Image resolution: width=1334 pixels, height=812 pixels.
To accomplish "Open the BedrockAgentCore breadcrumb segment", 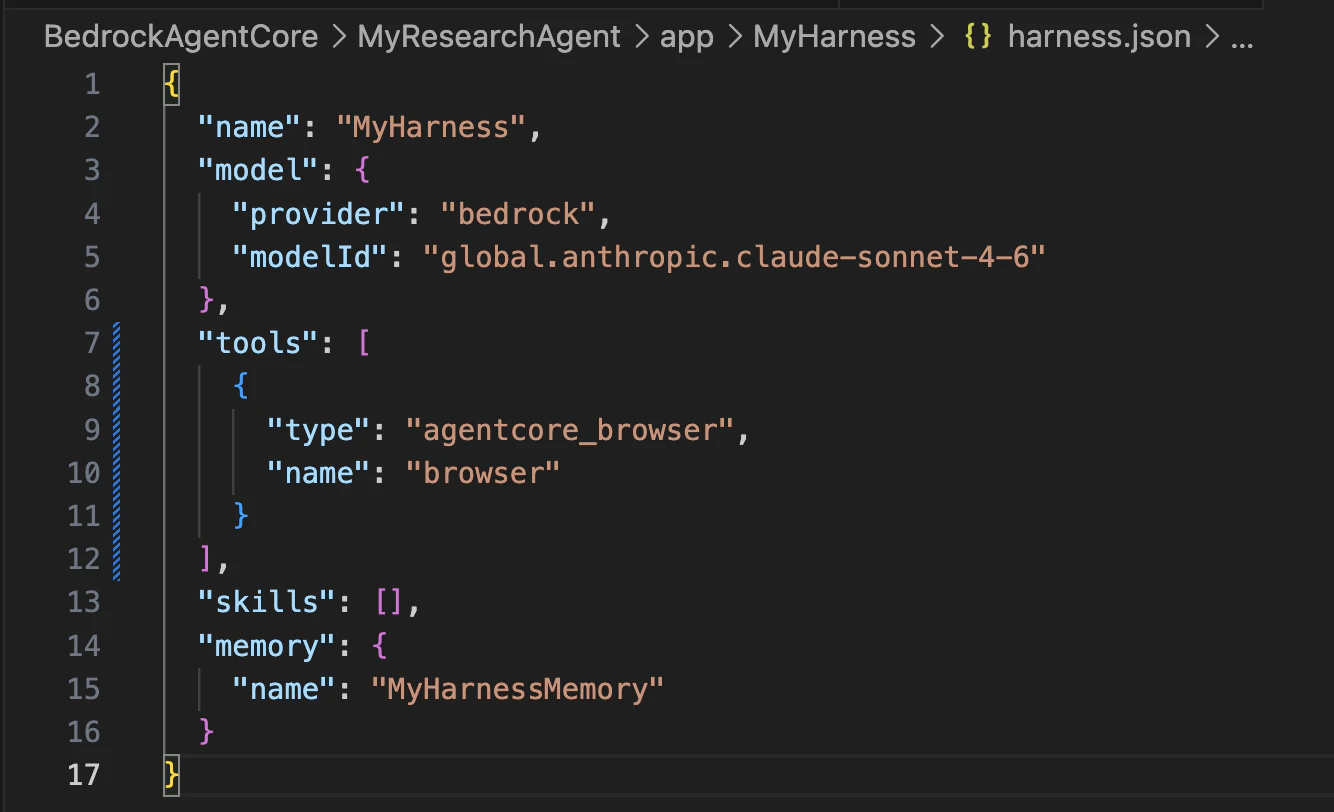I will click(x=181, y=38).
